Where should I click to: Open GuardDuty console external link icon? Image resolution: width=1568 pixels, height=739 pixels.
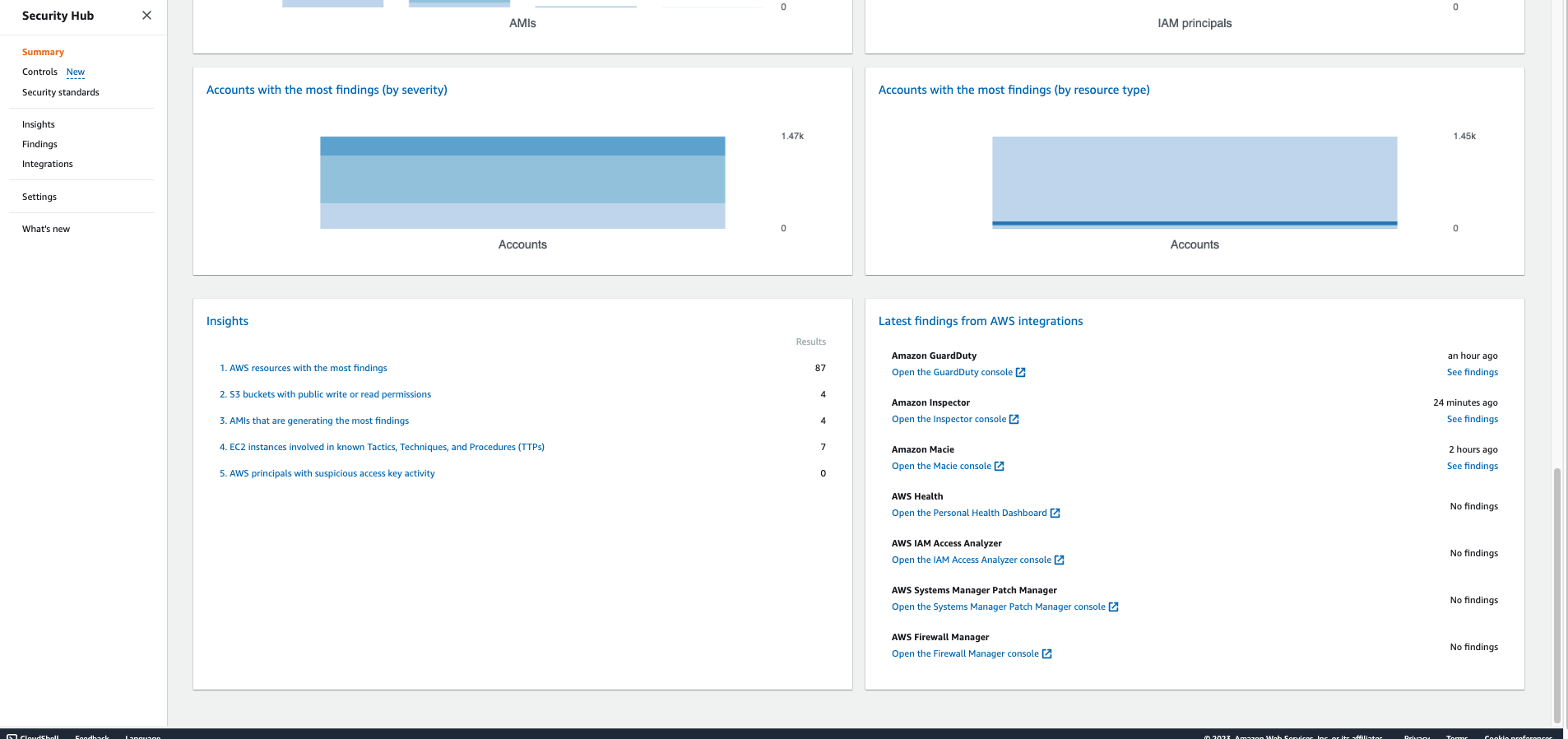(x=1021, y=373)
